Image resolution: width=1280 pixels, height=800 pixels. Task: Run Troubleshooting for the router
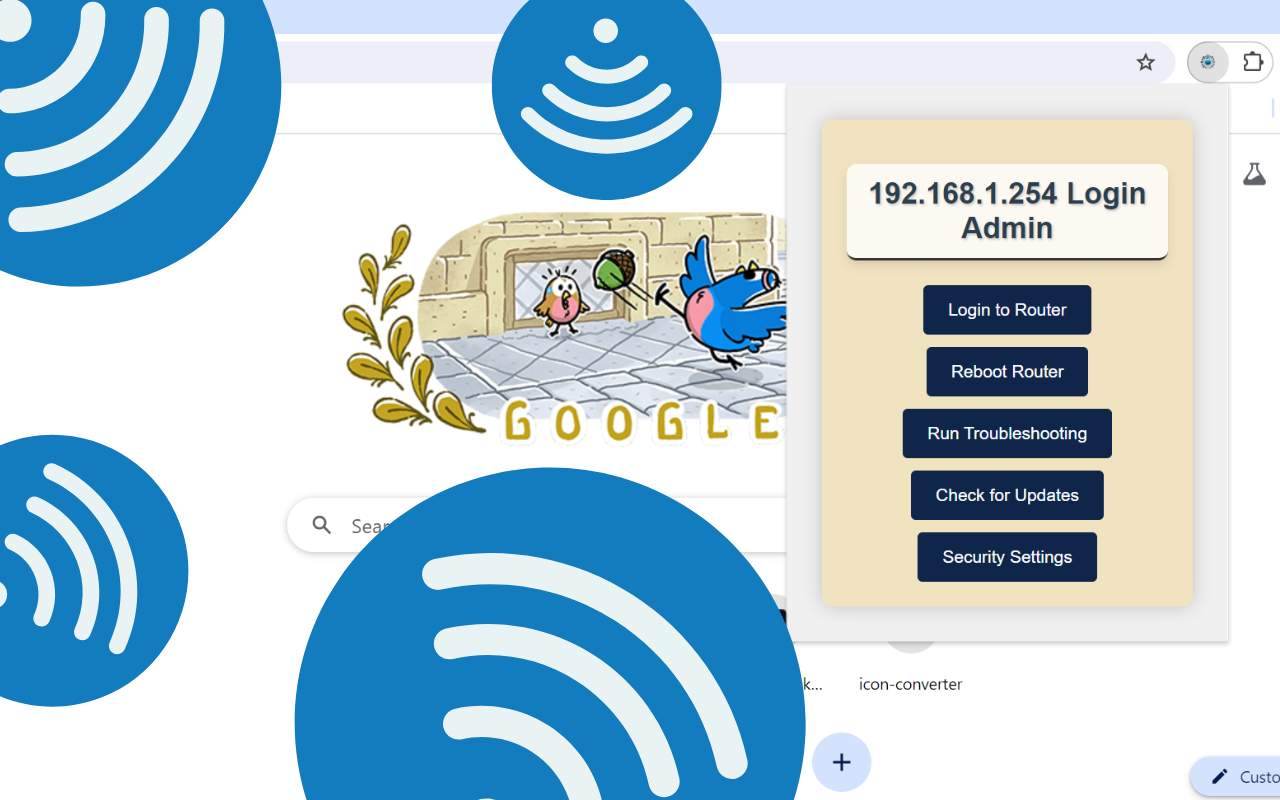pos(1007,433)
